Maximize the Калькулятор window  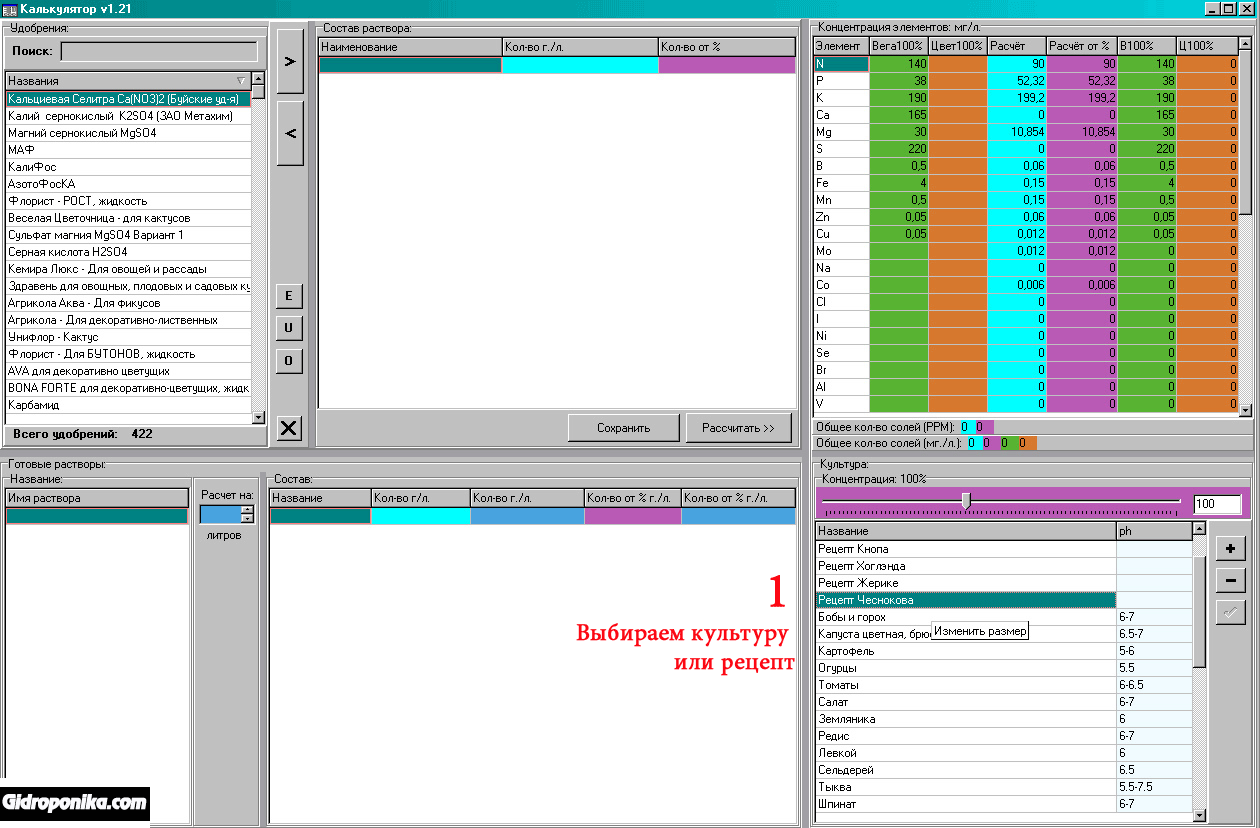click(x=1228, y=9)
